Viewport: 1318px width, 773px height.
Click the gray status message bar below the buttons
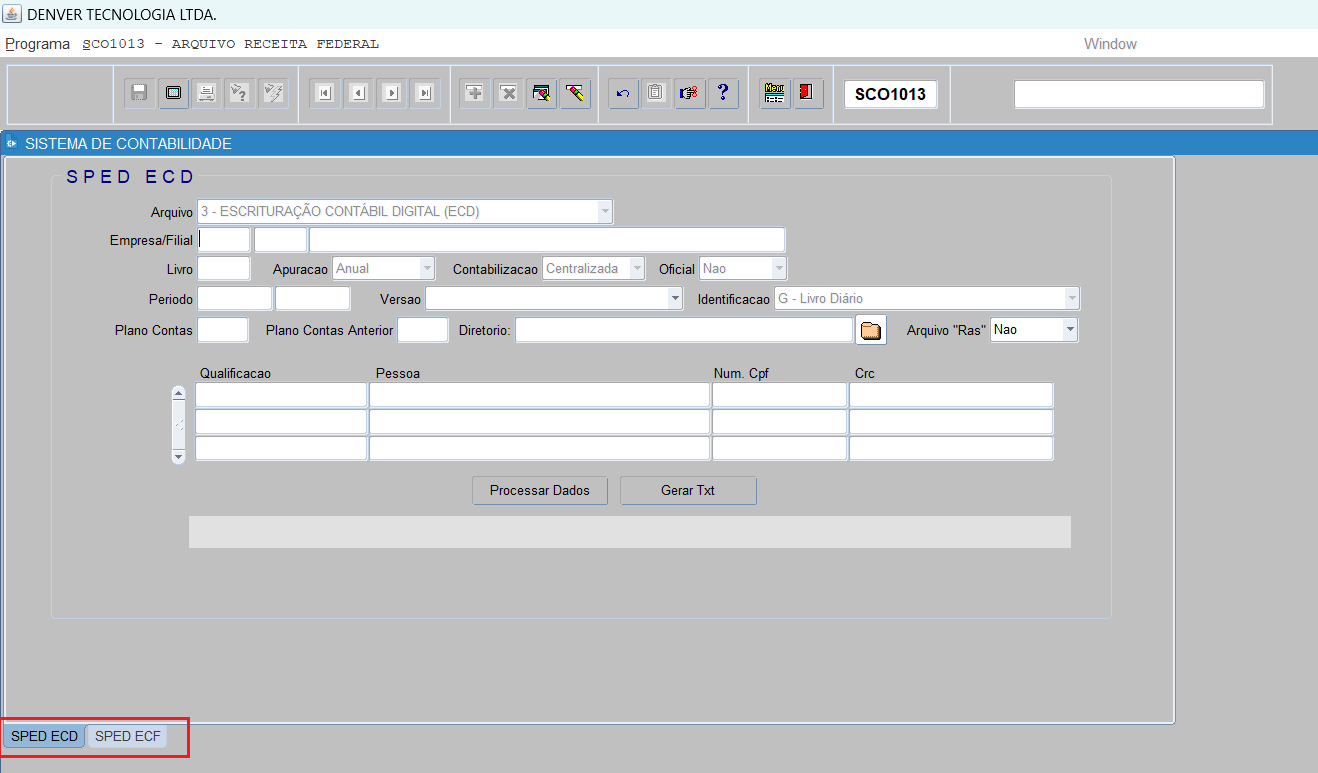click(630, 532)
